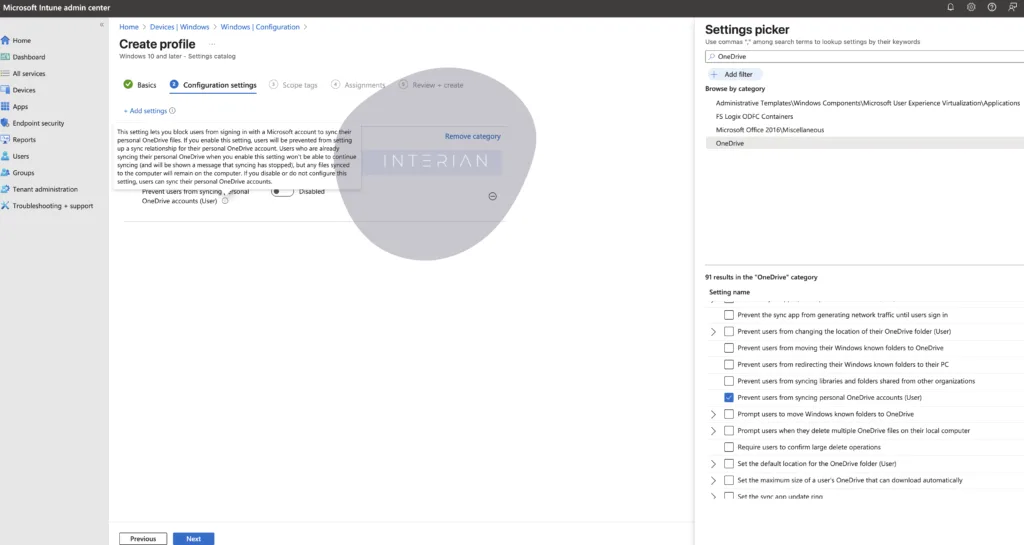Image resolution: width=1024 pixels, height=545 pixels.
Task: Expand Prompt users when they delete multiple files
Action: [x=713, y=431]
